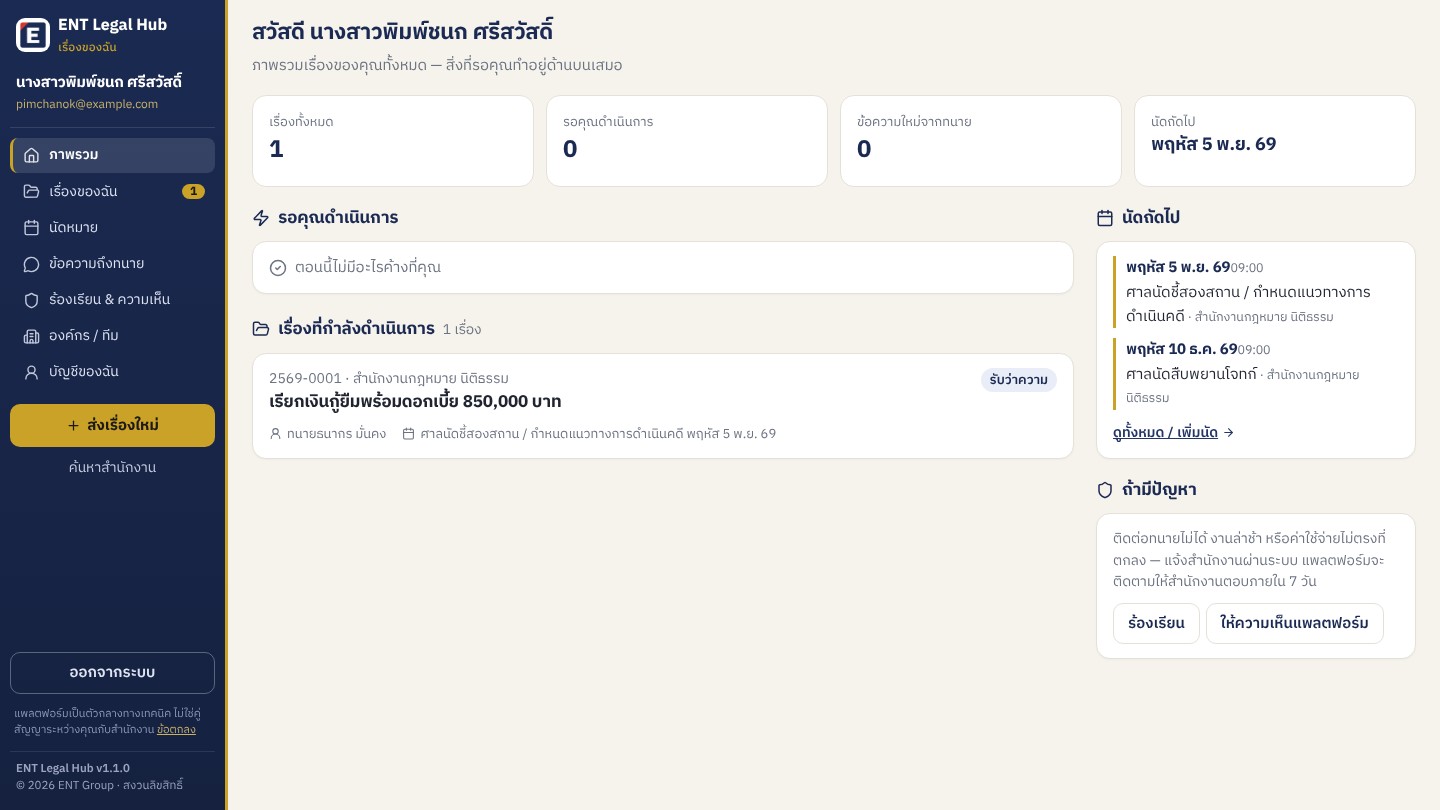Viewport: 1440px width, 810px height.
Task: Click the count badge beside เรื่องของฉัน
Action: 193,191
